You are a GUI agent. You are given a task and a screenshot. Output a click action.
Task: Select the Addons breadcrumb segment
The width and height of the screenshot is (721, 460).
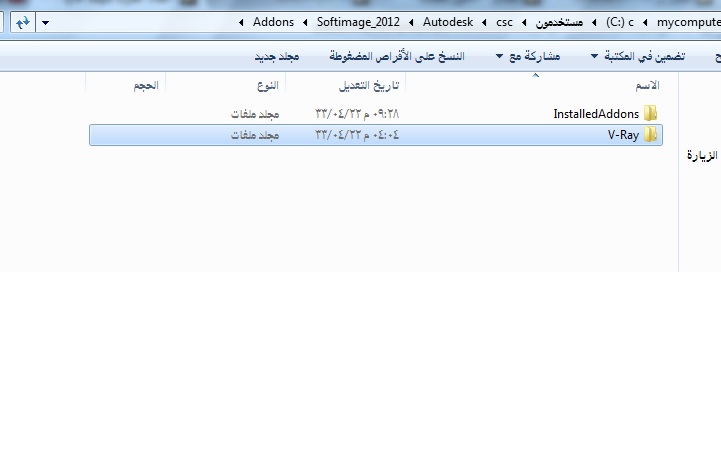click(273, 22)
